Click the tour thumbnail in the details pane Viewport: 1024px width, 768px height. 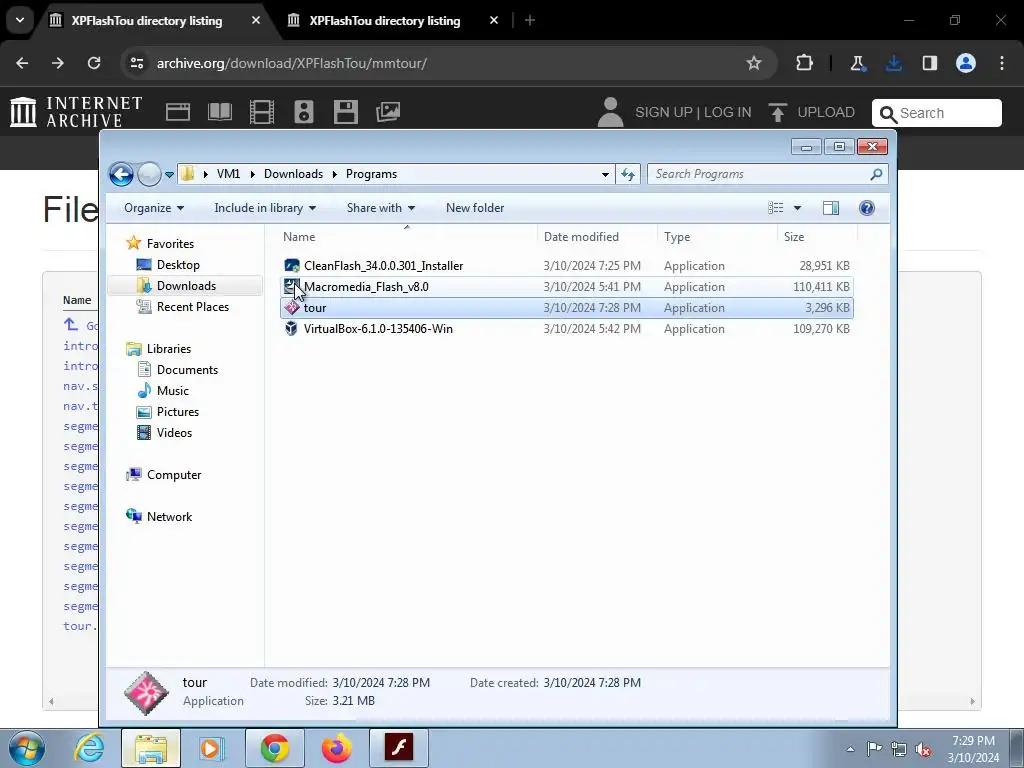146,692
